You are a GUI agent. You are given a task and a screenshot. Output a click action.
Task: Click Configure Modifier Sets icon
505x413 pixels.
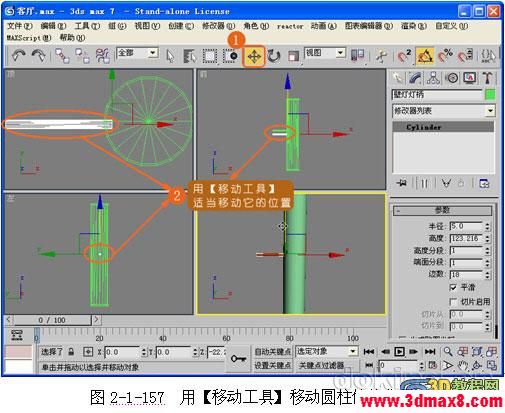(x=484, y=183)
